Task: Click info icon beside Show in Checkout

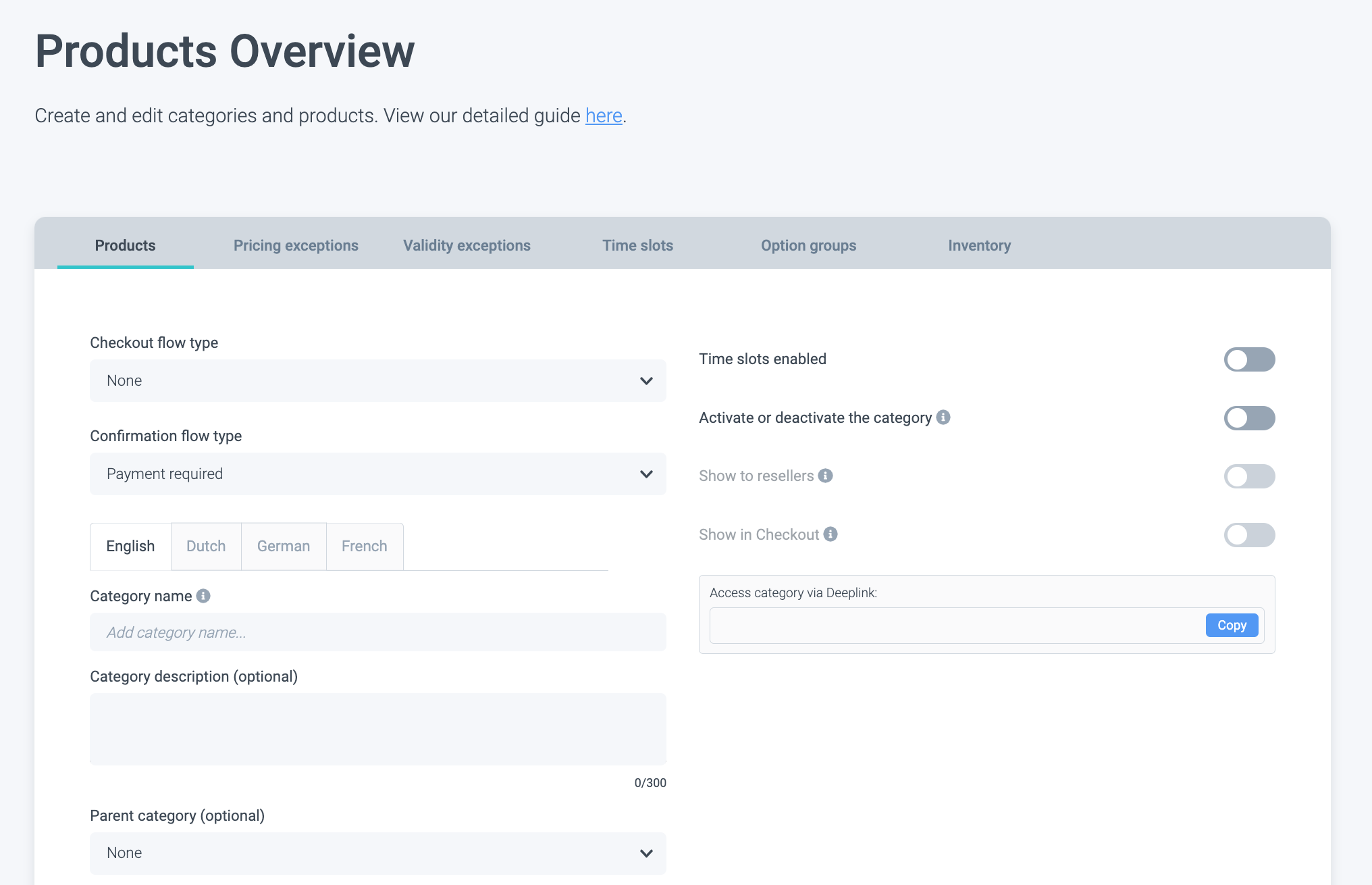Action: click(x=830, y=534)
